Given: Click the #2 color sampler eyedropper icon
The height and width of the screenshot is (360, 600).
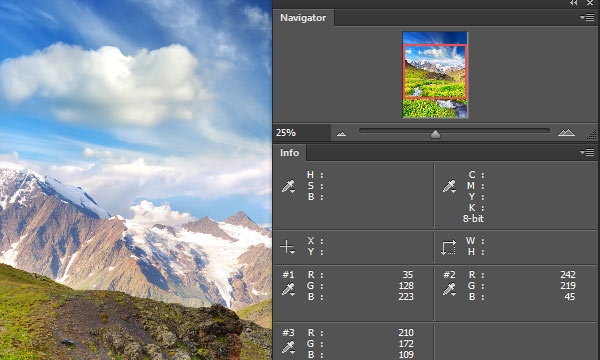Looking at the screenshot, I should [449, 289].
